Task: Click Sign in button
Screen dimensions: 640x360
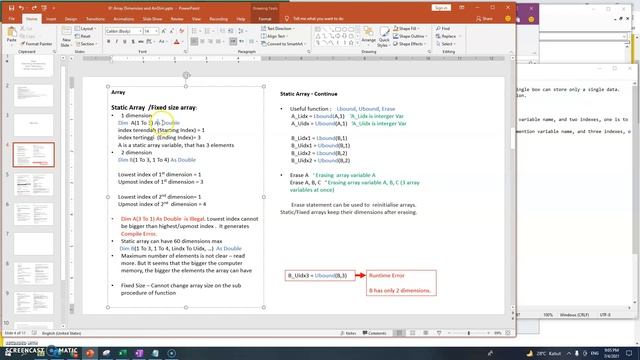Action: pos(441,8)
